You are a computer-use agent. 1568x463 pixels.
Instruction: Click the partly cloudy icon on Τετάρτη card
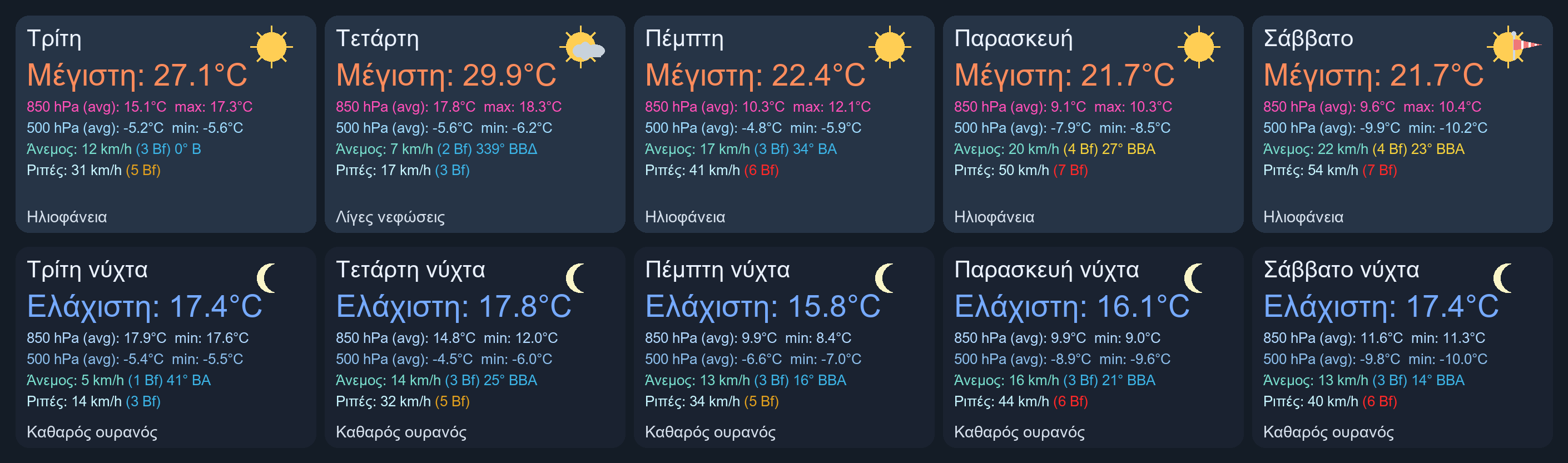click(582, 47)
